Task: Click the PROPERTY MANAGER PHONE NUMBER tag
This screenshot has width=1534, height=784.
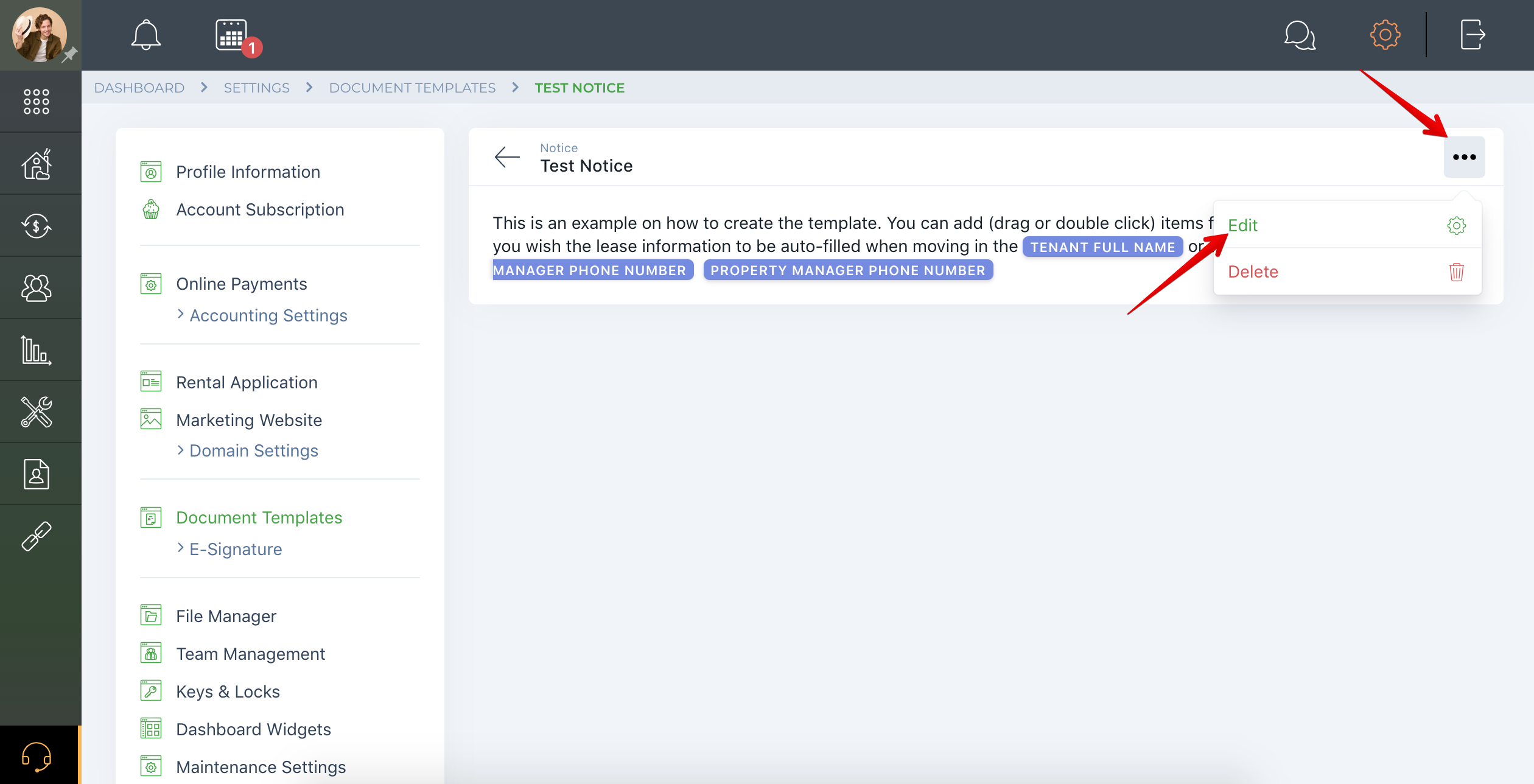Action: pyautogui.click(x=848, y=270)
